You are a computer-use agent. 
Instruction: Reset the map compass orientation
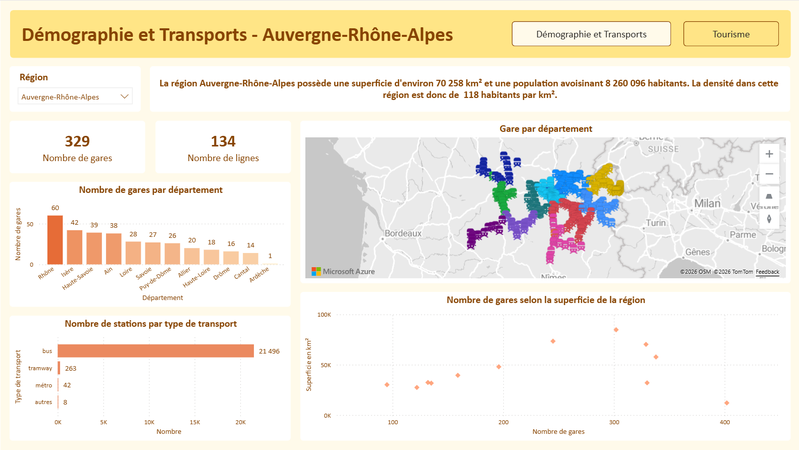pyautogui.click(x=768, y=218)
